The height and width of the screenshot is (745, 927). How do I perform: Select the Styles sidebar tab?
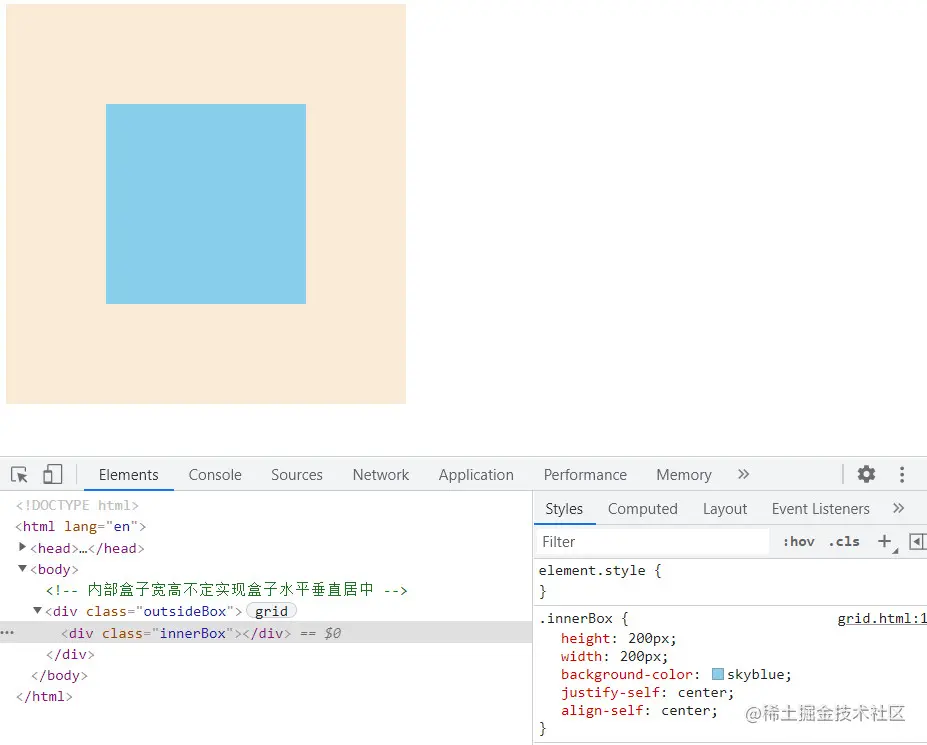[564, 508]
